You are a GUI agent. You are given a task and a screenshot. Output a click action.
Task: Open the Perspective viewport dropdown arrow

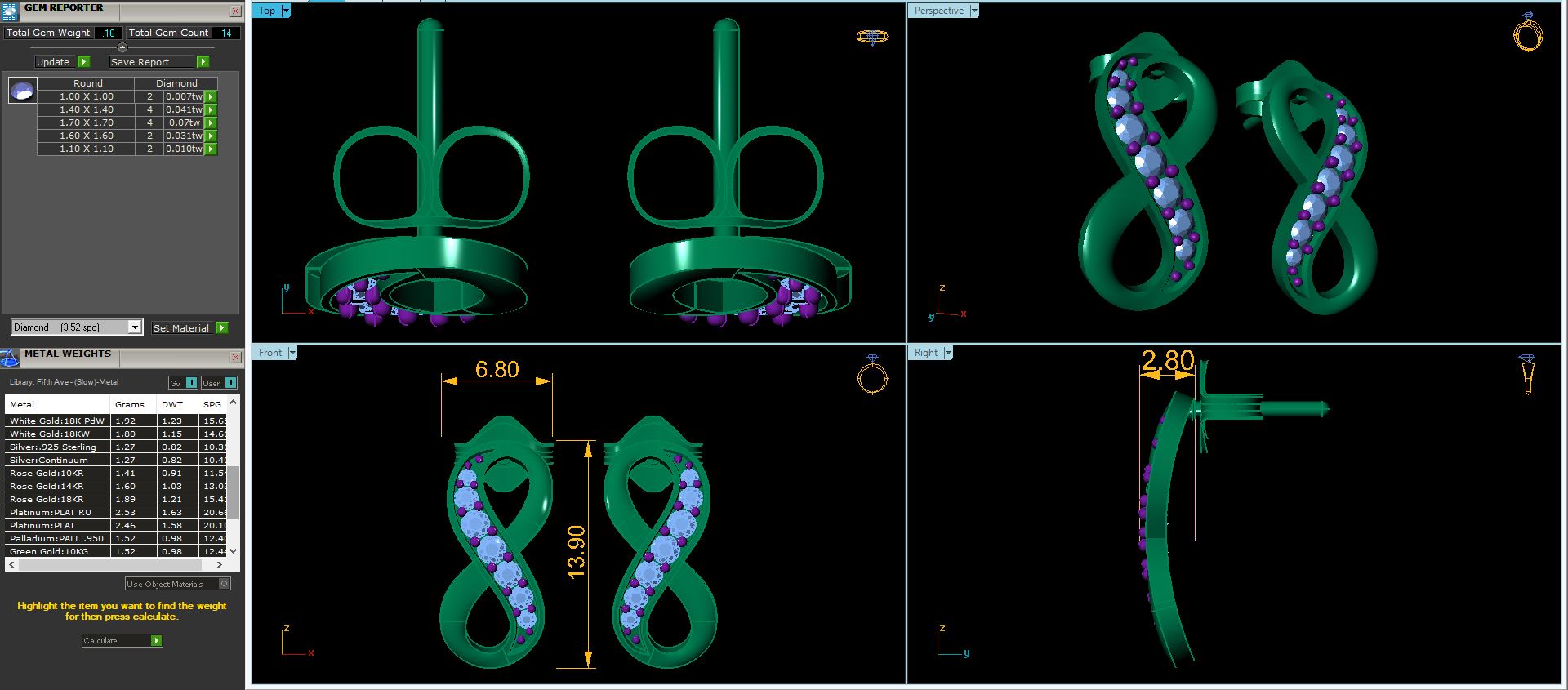[974, 11]
